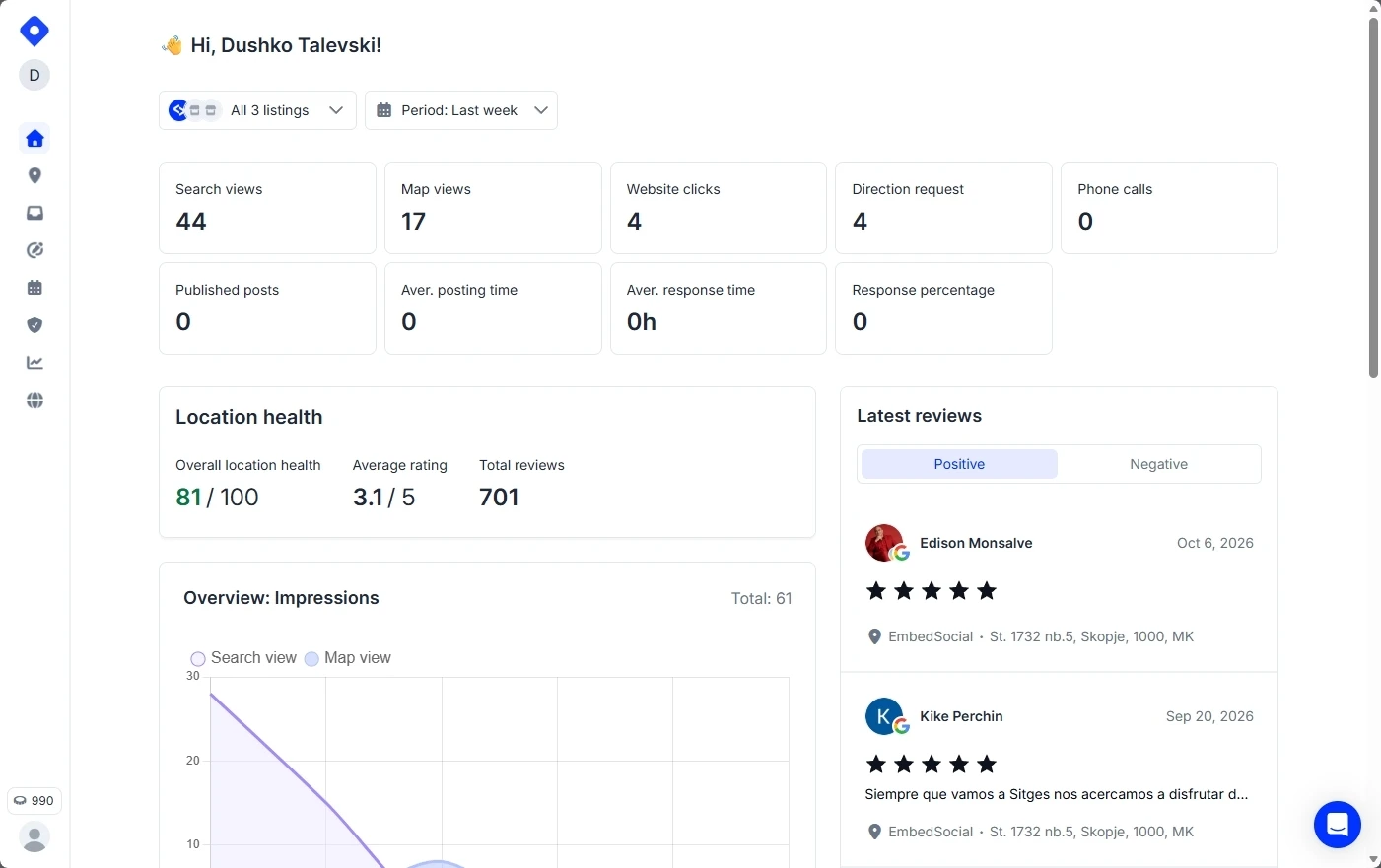Click the calendar icon in Period selector
Screen dimensions: 1381x868
pos(384,110)
